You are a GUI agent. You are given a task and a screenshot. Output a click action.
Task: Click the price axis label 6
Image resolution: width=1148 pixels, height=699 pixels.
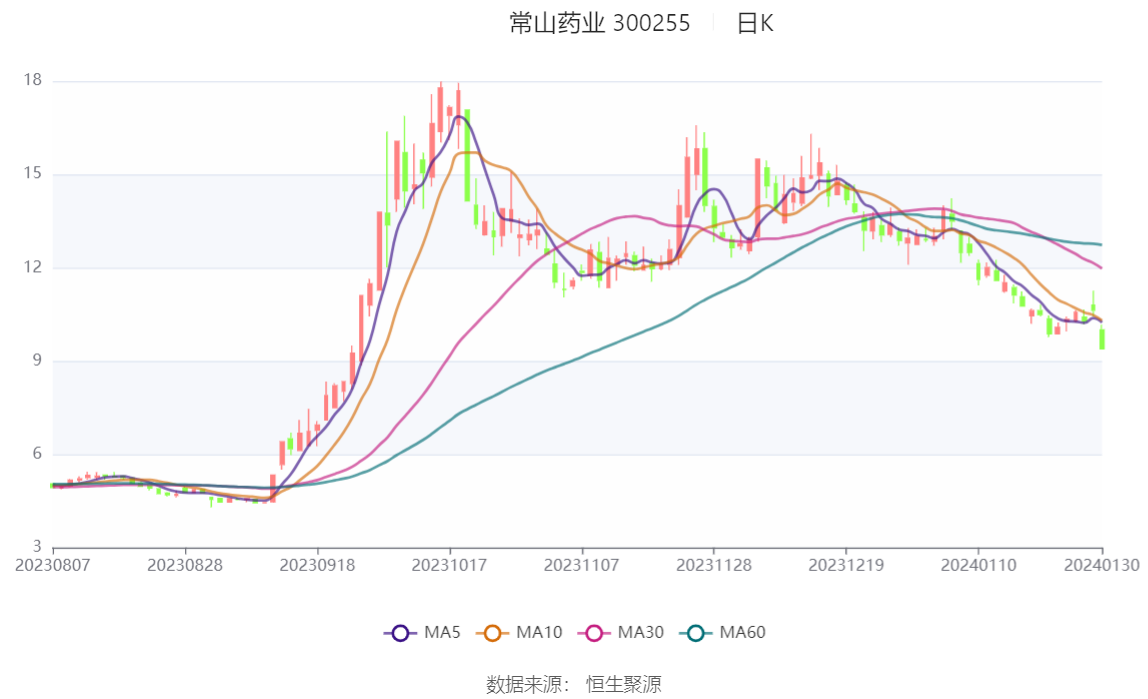pyautogui.click(x=37, y=453)
